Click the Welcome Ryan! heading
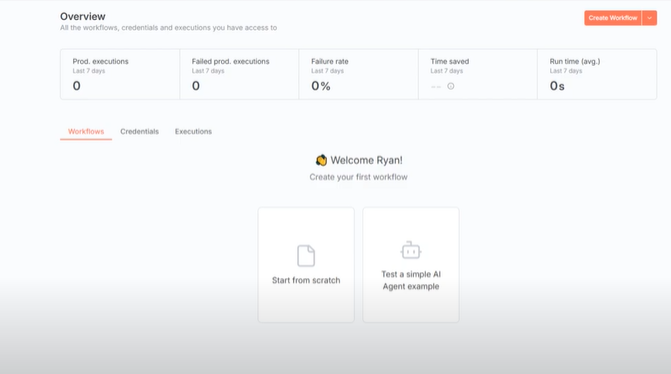Screen dimensions: 671x374 pos(366,160)
